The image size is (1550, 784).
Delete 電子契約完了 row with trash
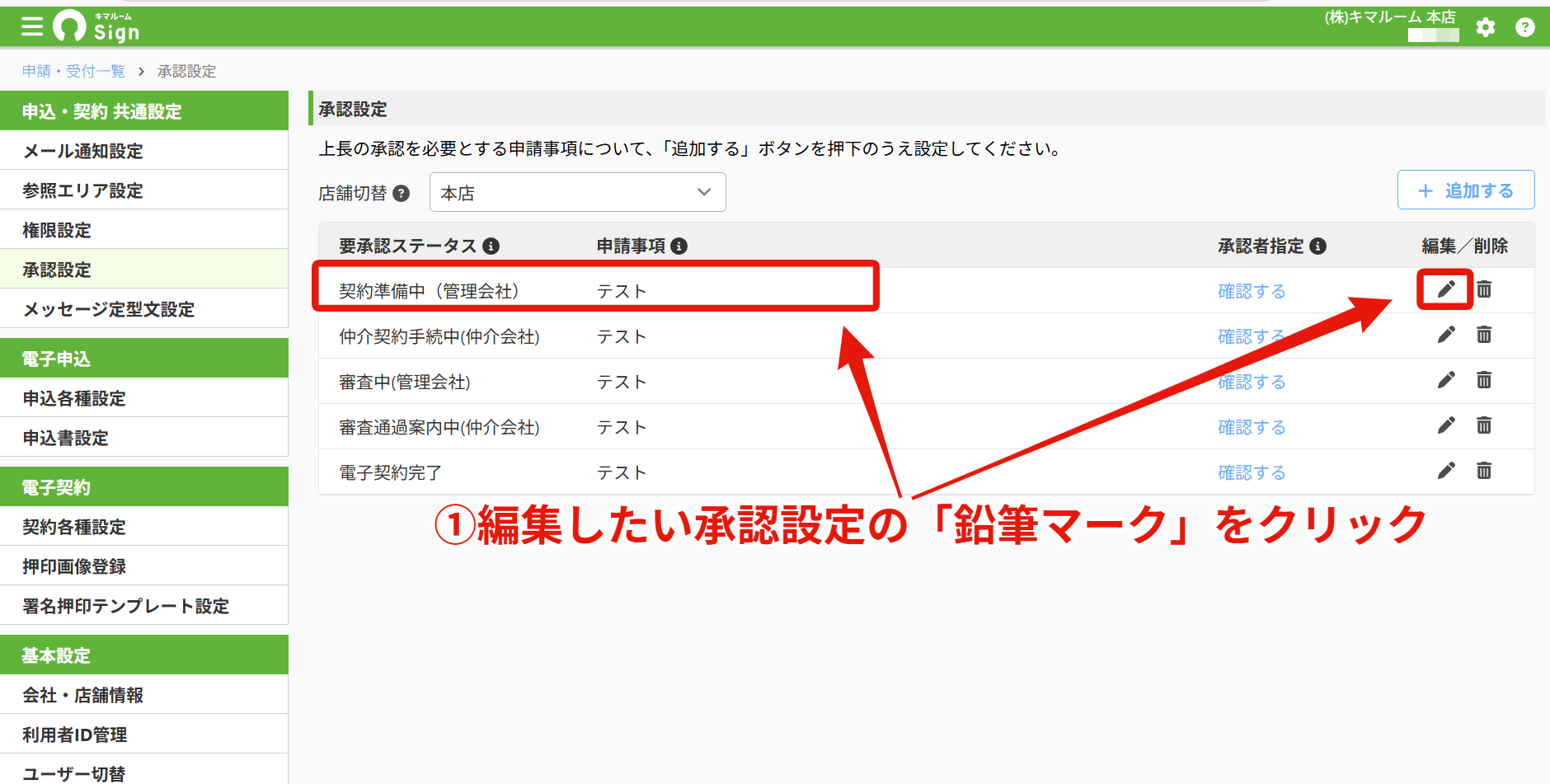1484,471
